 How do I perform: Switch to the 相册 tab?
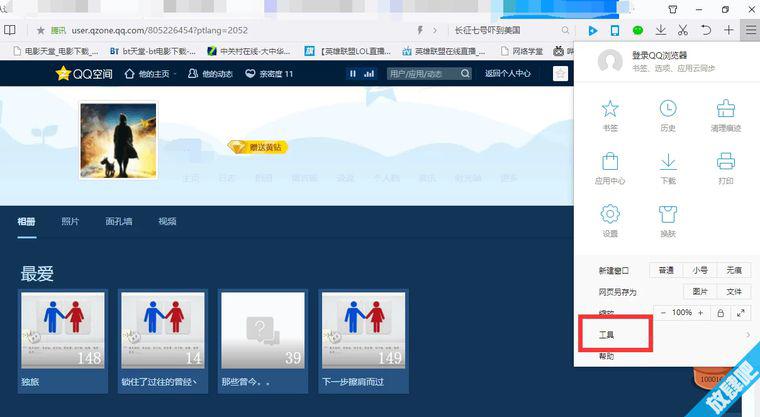pos(27,222)
